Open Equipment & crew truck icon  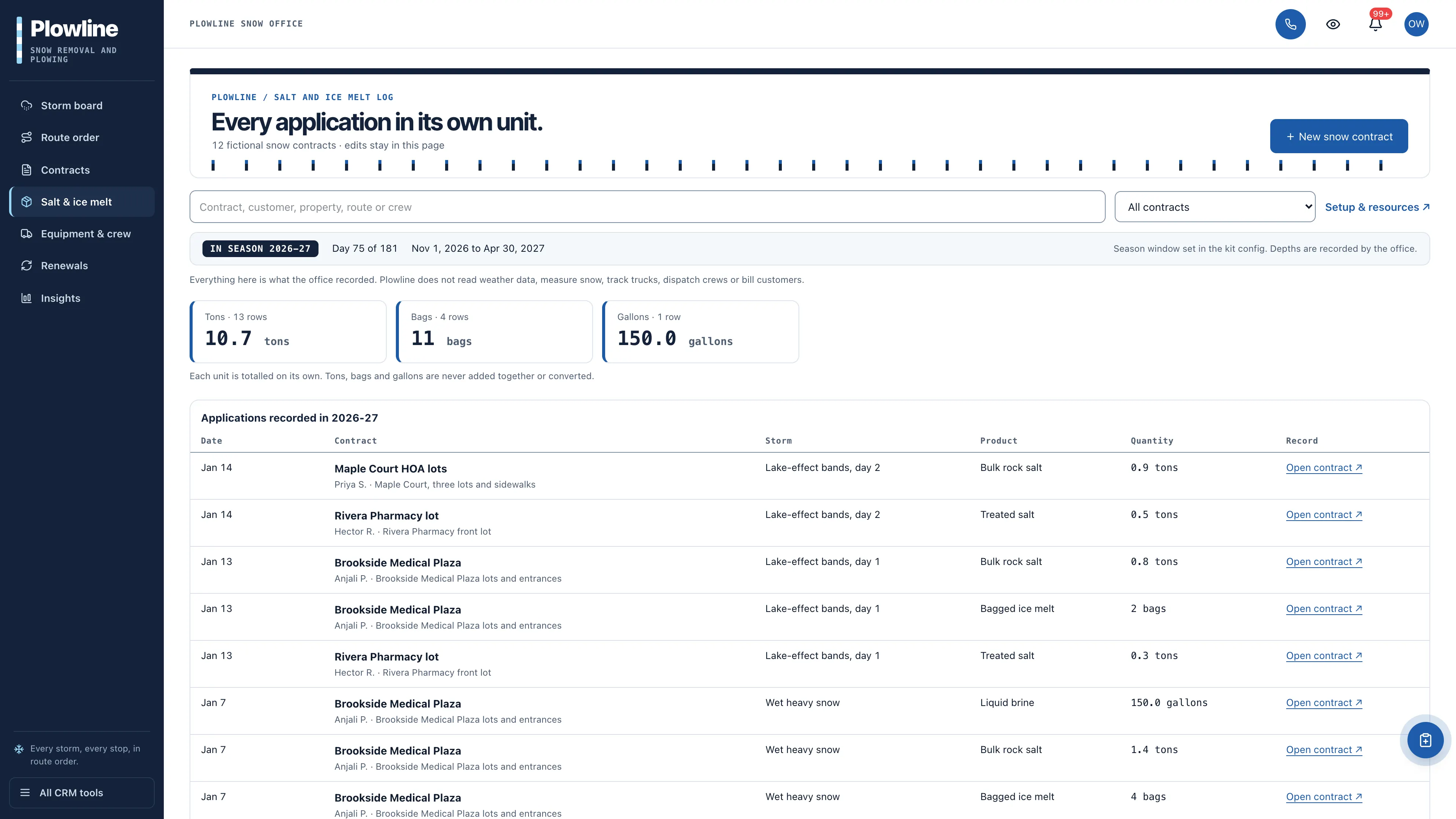(x=27, y=234)
